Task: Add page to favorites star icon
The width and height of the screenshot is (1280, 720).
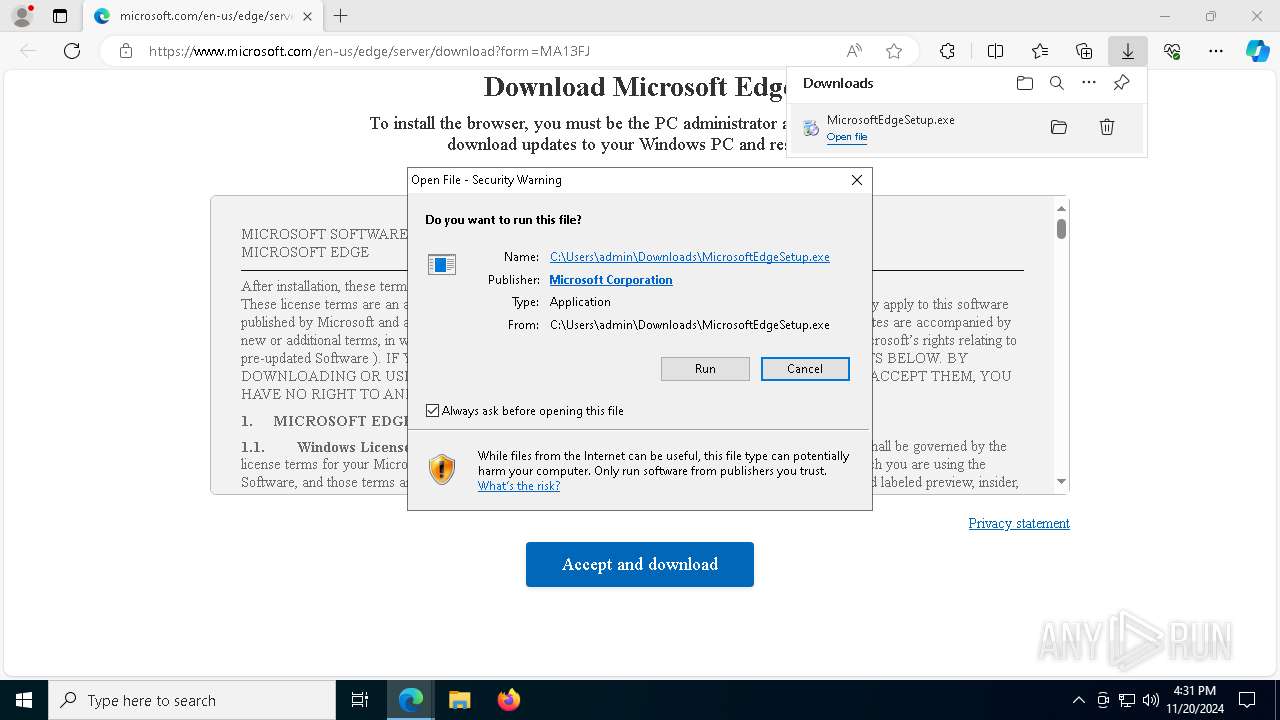Action: point(894,51)
